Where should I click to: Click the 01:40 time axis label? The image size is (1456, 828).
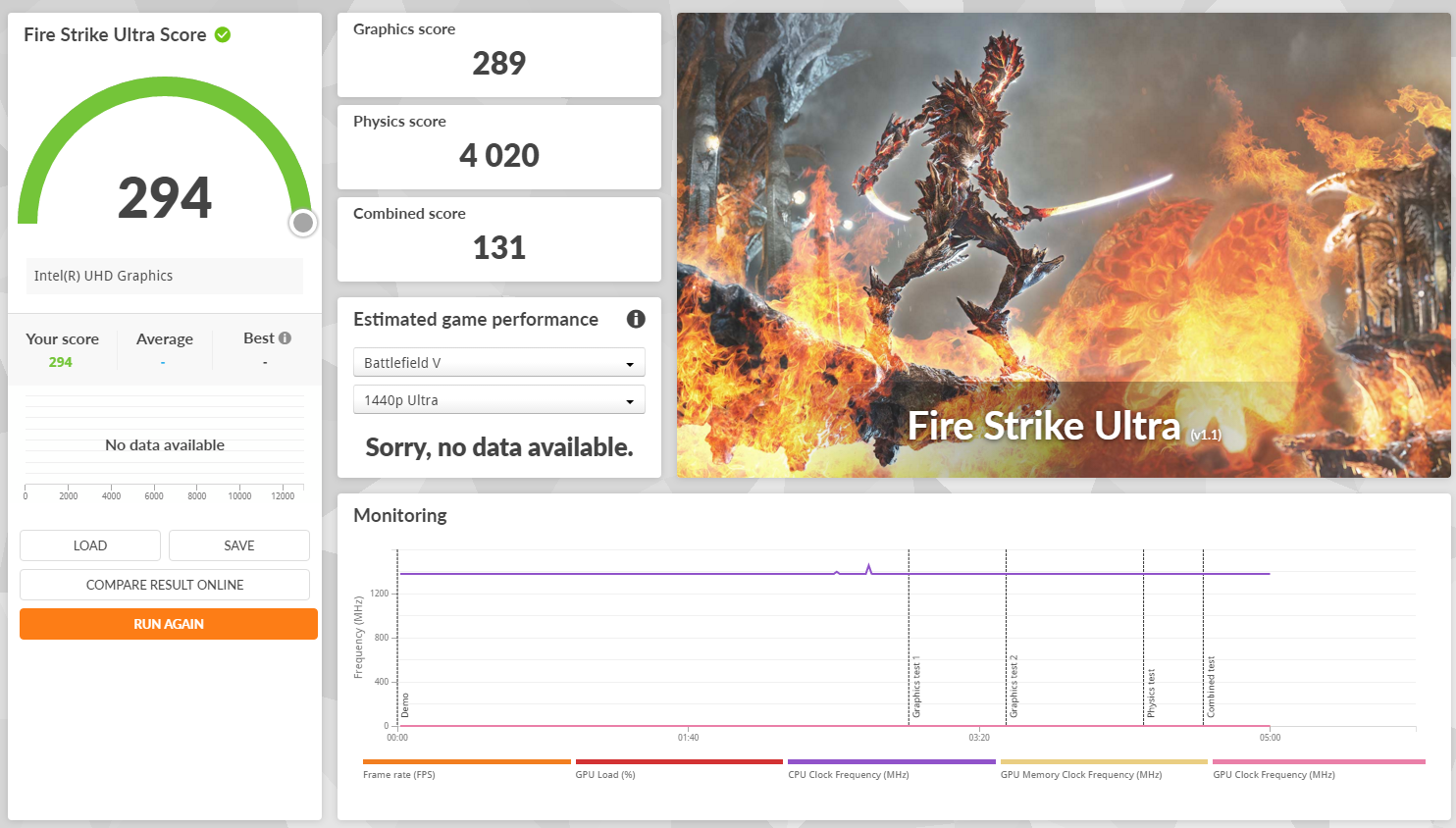688,737
